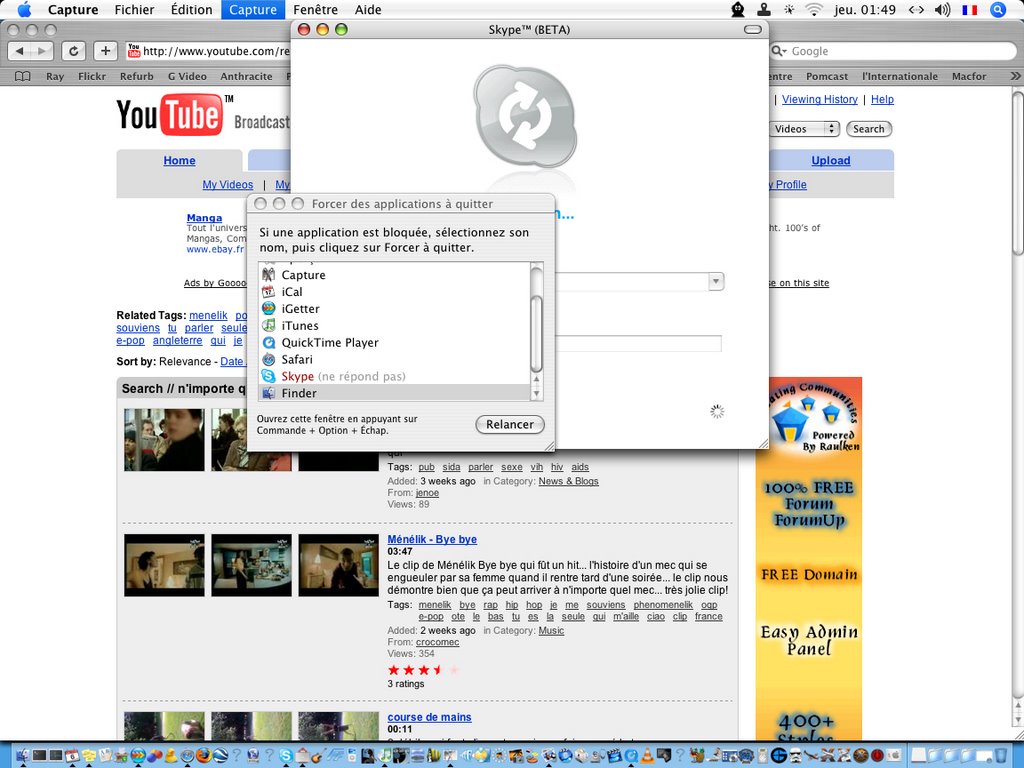Open Google Earth from the Dock
The image size is (1024, 768).
pos(220,756)
